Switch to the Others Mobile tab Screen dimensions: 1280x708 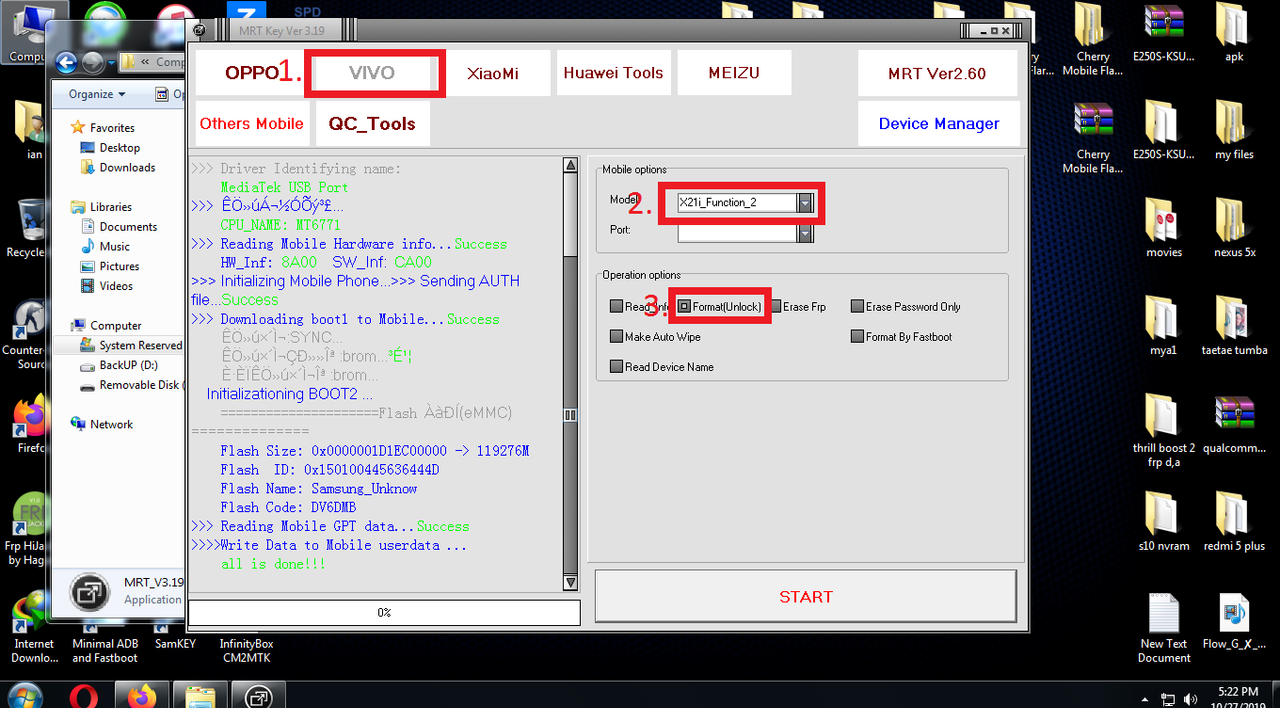coord(251,123)
